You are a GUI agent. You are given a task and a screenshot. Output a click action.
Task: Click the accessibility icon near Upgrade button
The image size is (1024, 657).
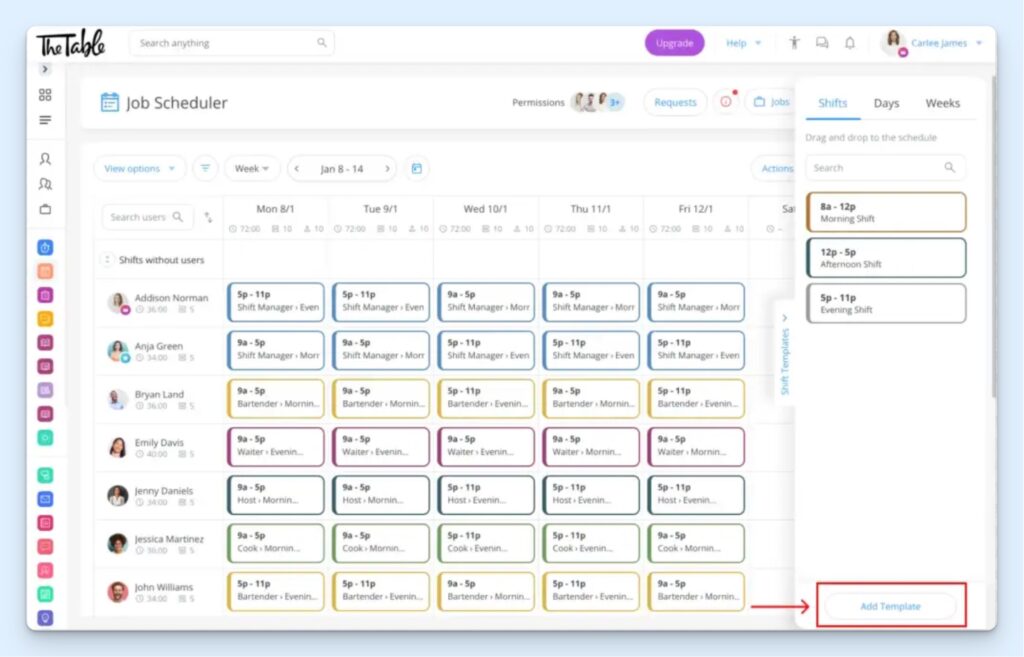(795, 42)
